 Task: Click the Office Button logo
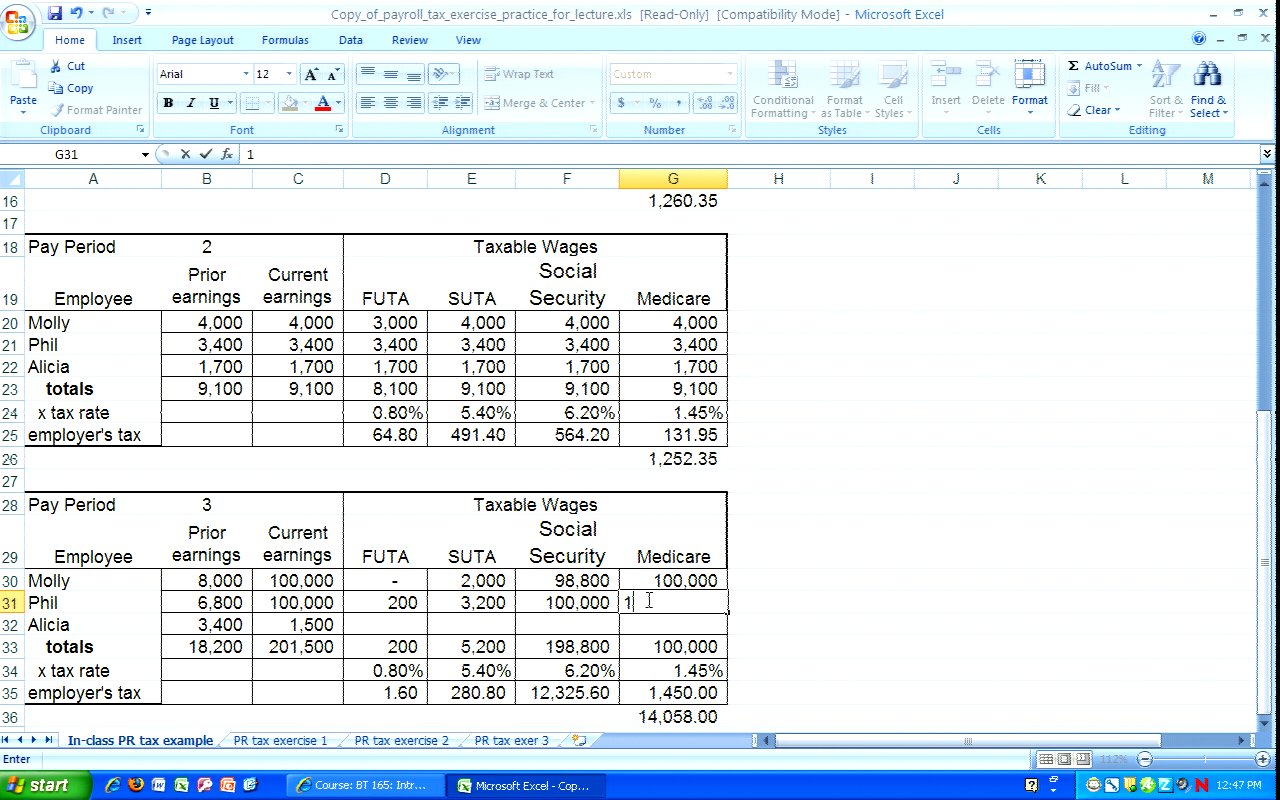(18, 20)
